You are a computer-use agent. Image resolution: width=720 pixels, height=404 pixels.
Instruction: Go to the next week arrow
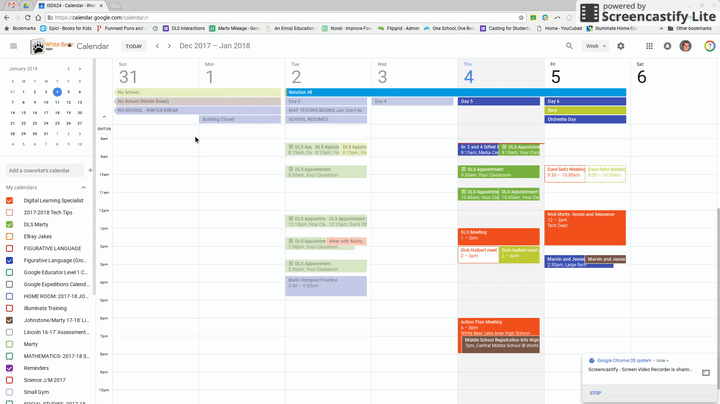[169, 46]
